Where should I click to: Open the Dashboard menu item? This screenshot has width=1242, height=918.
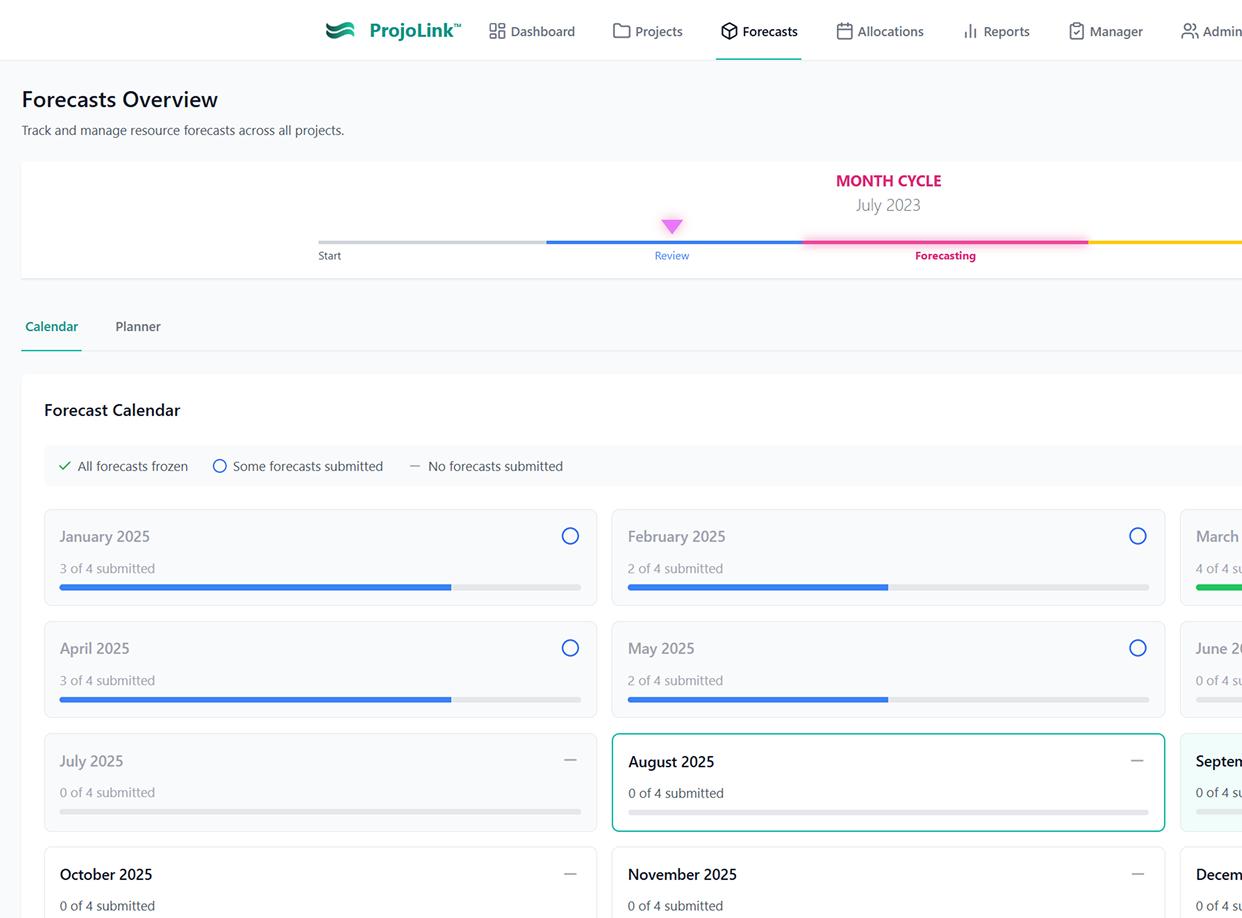coord(532,31)
